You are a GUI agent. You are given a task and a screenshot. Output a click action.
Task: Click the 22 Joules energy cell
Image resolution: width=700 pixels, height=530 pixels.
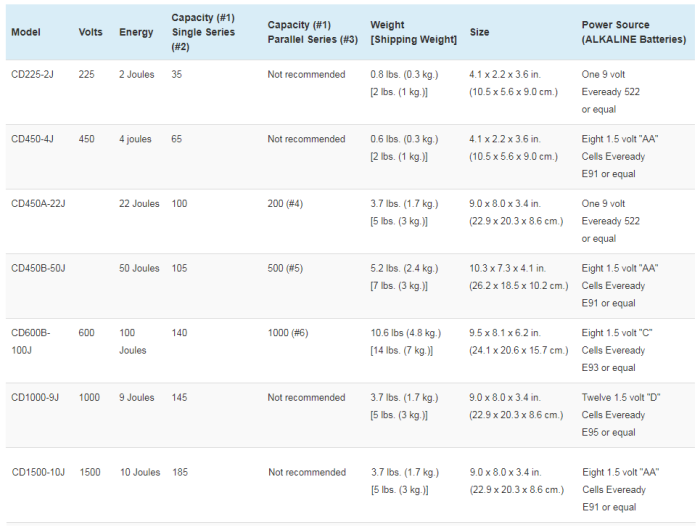pos(139,204)
